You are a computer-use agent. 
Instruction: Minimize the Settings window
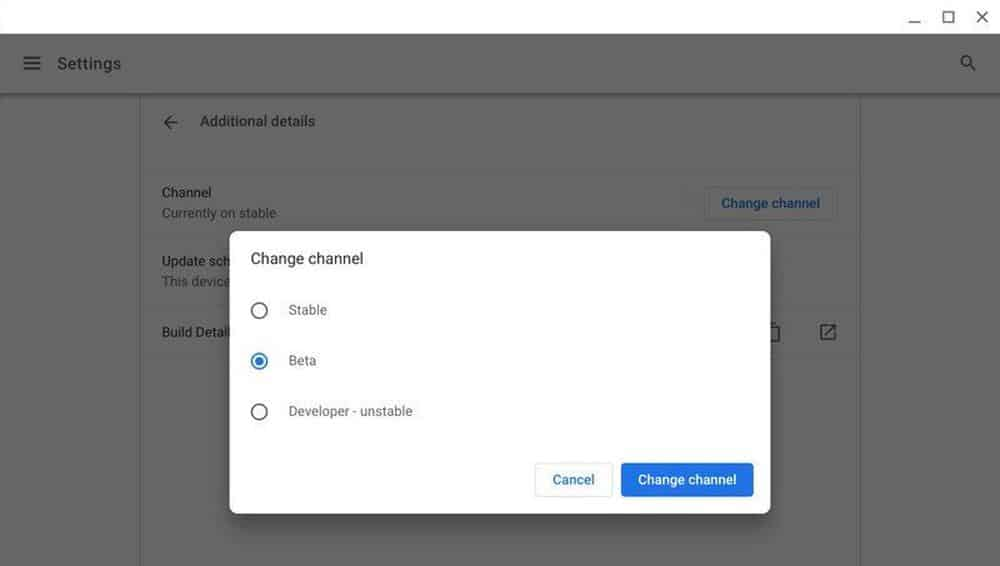(914, 17)
